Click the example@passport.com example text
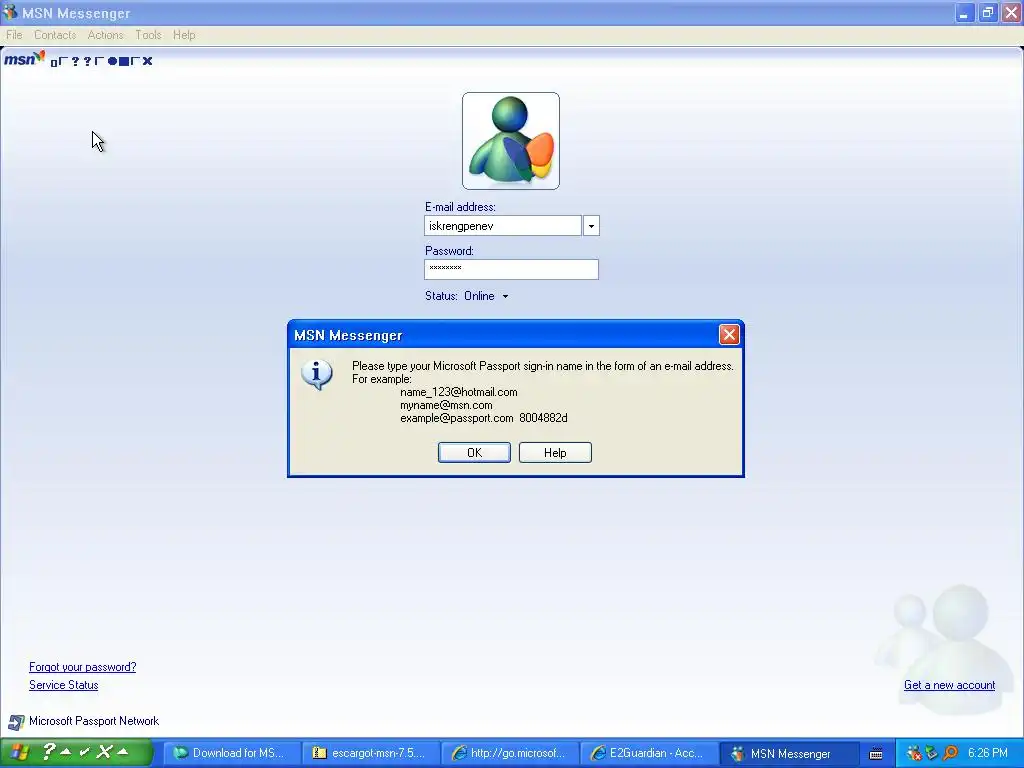The height and width of the screenshot is (768, 1024). coord(456,418)
